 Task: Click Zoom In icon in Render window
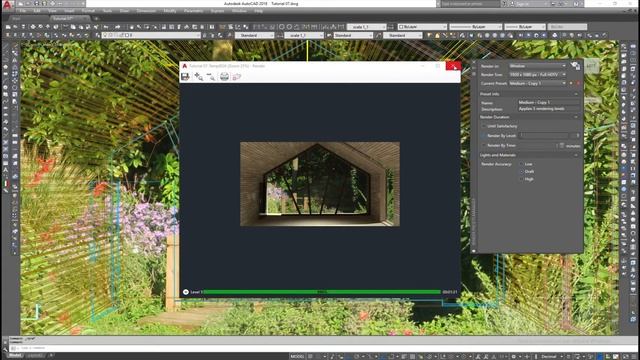pyautogui.click(x=198, y=77)
